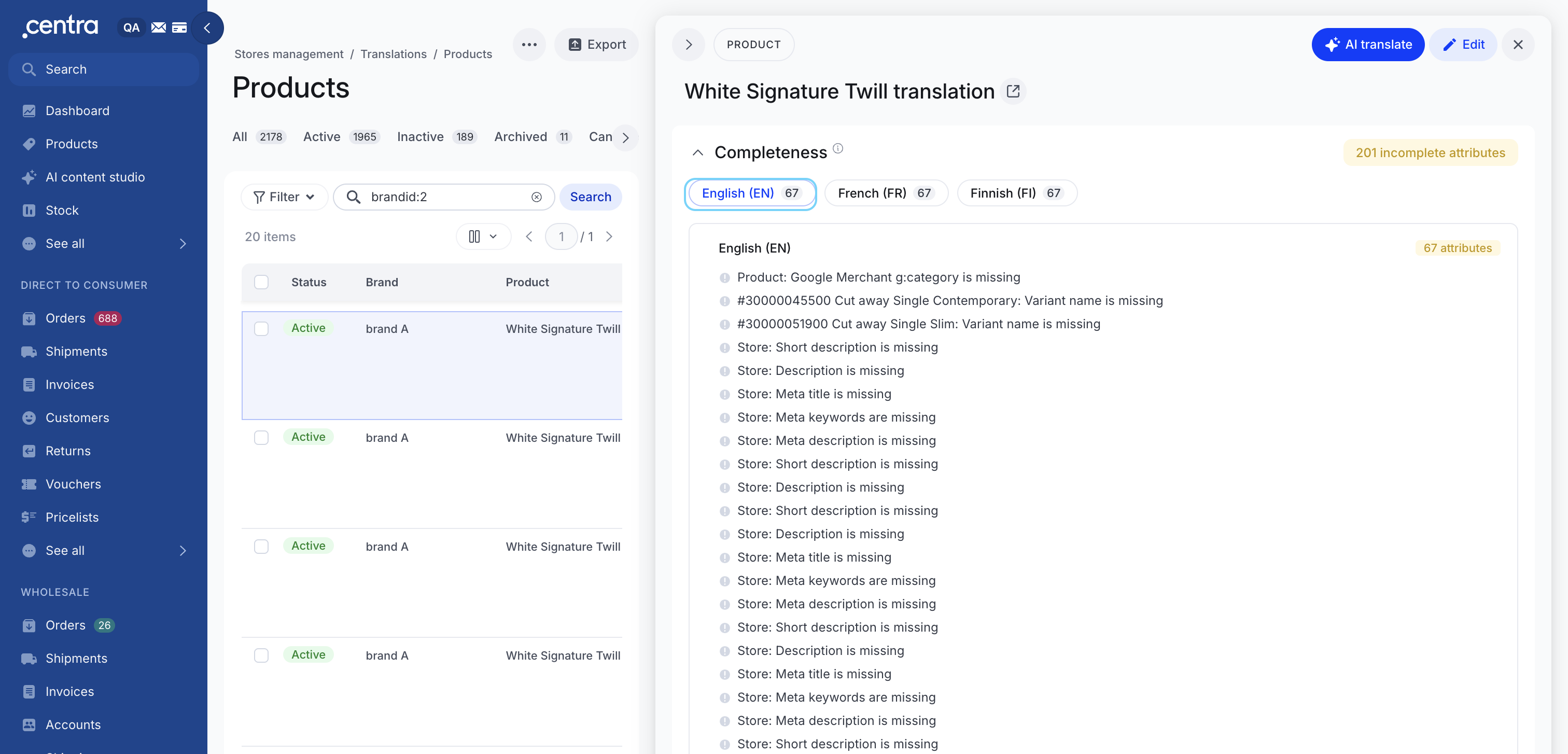The height and width of the screenshot is (754, 1568).
Task: Check the second White Signature Twill row
Action: pos(261,438)
